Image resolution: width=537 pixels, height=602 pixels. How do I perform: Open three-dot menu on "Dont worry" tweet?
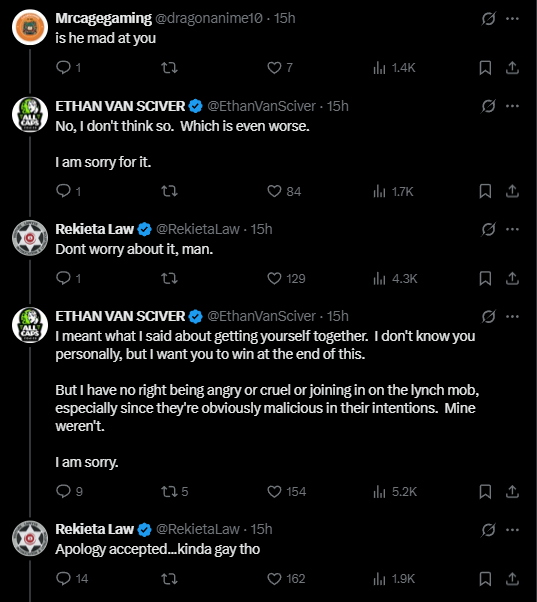click(x=512, y=229)
